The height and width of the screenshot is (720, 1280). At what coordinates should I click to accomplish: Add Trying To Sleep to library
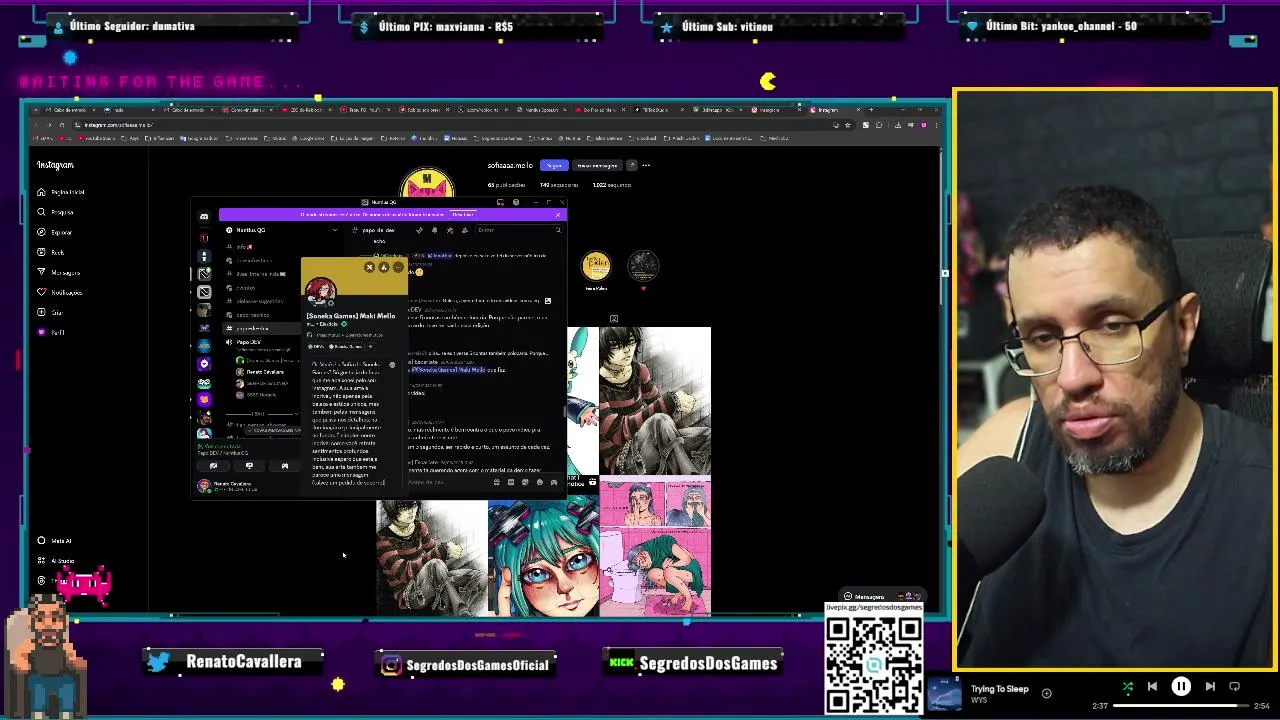coord(1046,693)
